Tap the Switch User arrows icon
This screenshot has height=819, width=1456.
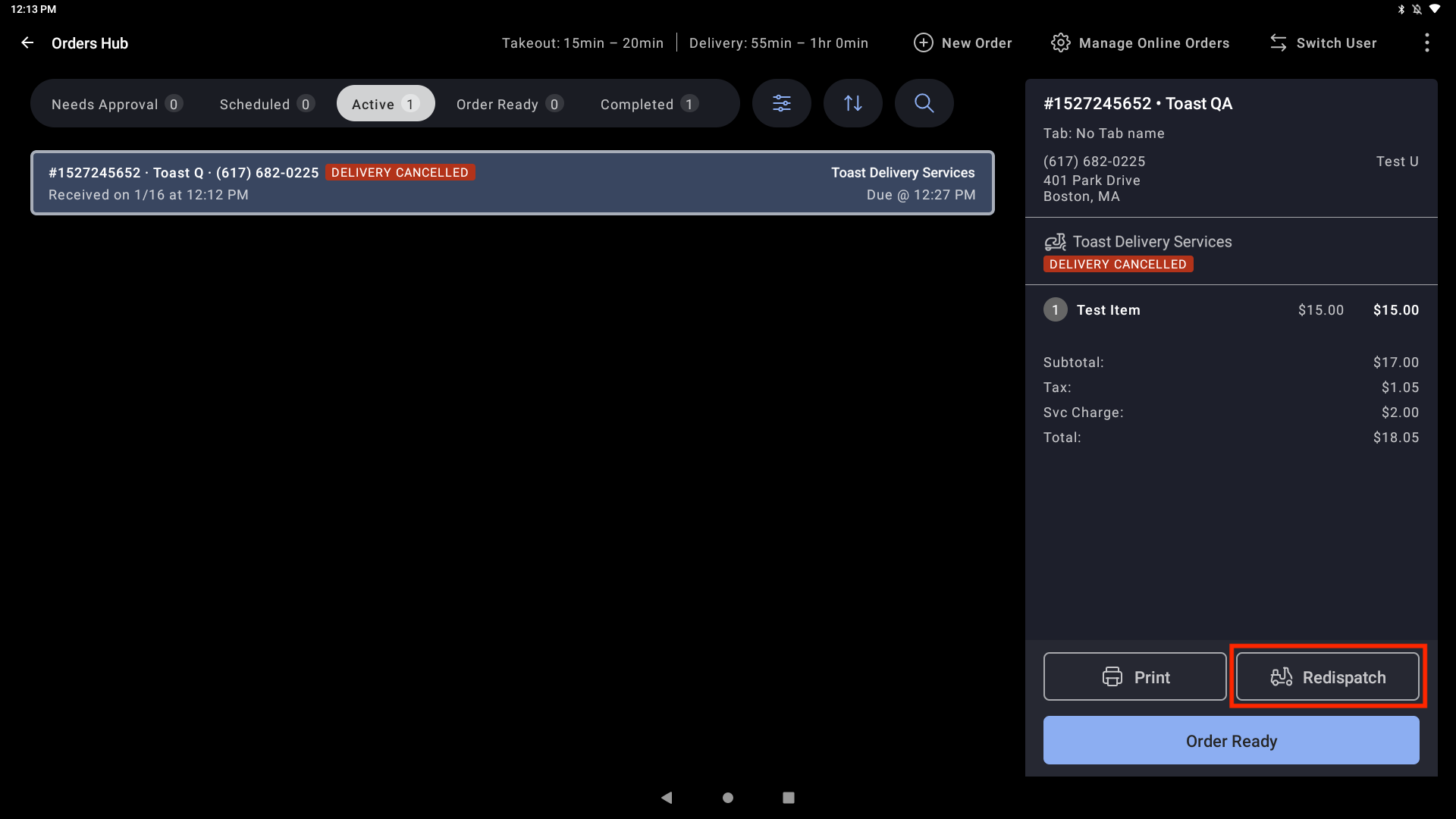point(1279,42)
